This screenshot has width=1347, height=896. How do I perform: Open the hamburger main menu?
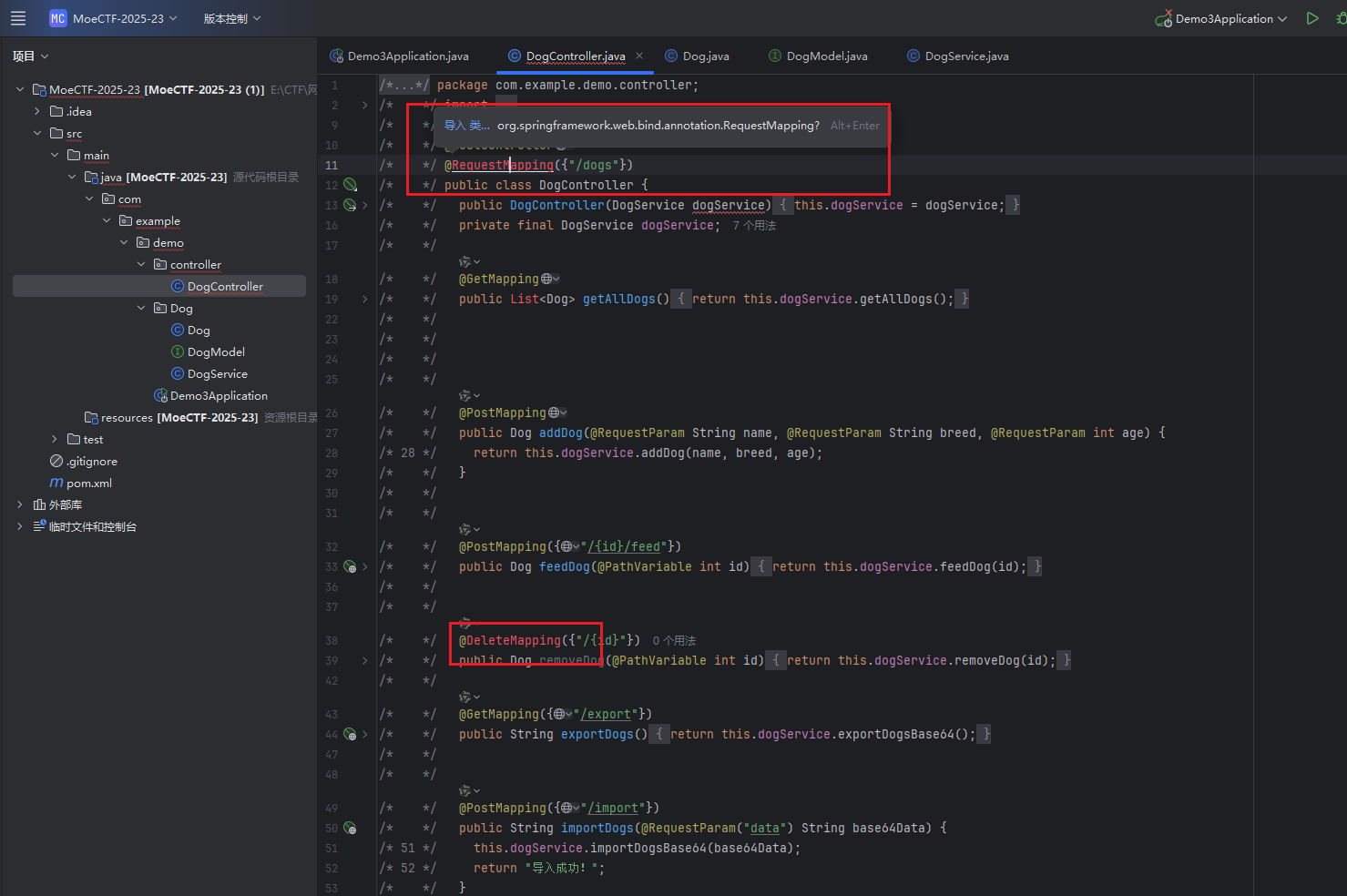point(18,18)
